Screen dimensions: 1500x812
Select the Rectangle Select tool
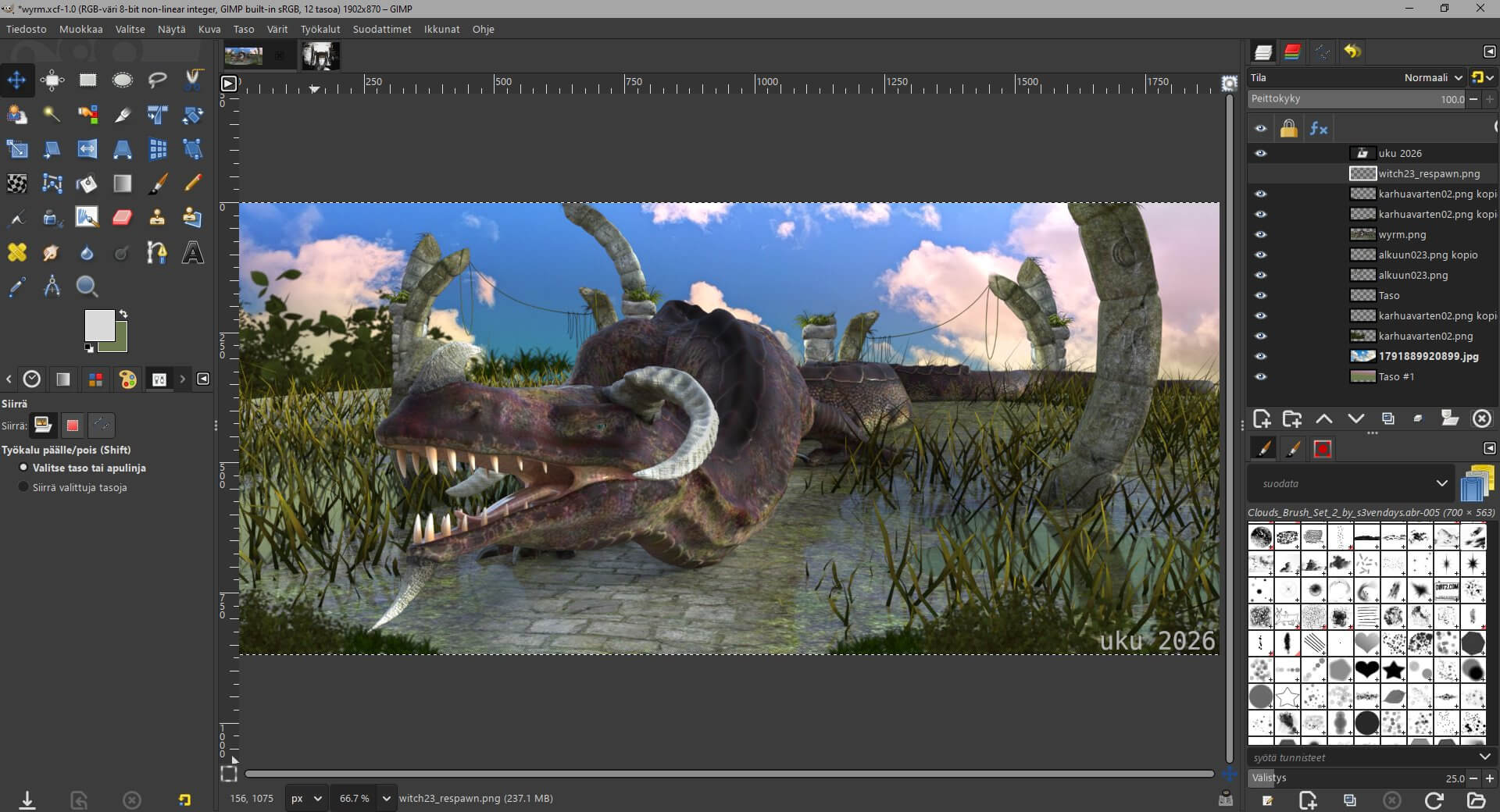click(x=87, y=80)
